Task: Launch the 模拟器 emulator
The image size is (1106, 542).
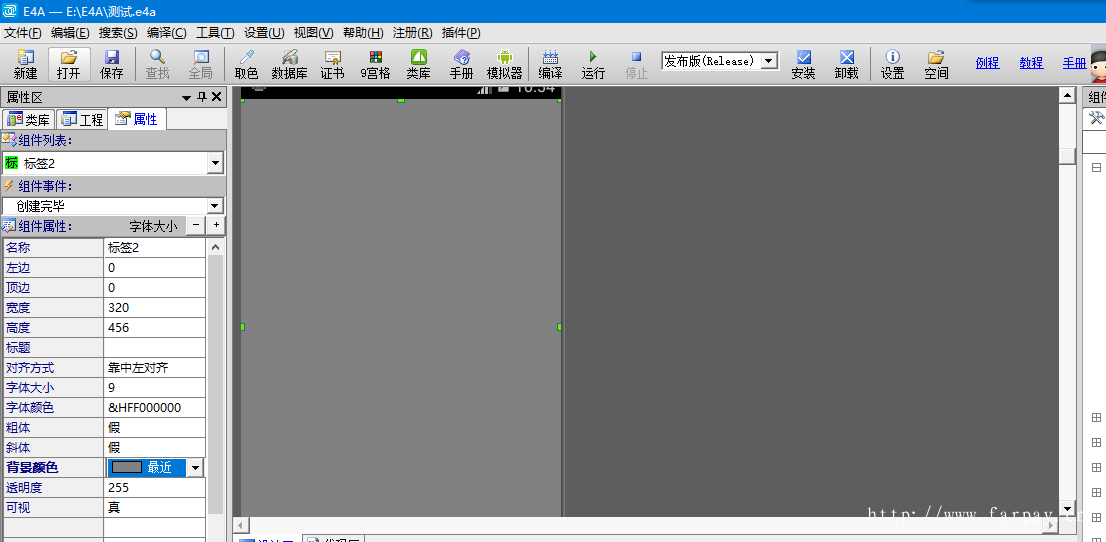Action: (x=504, y=64)
